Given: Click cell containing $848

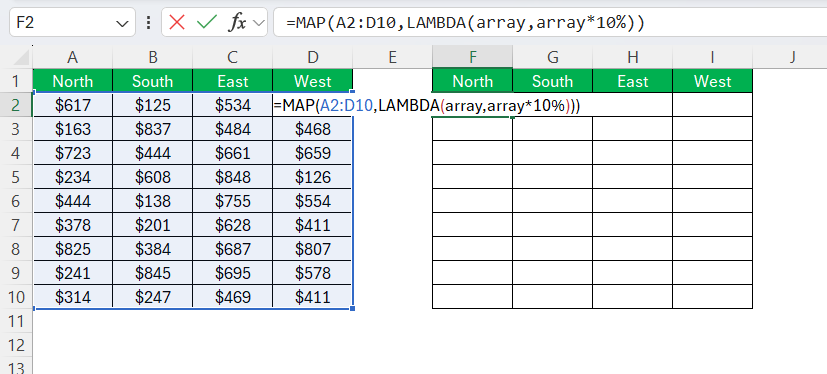Looking at the screenshot, I should (233, 177).
